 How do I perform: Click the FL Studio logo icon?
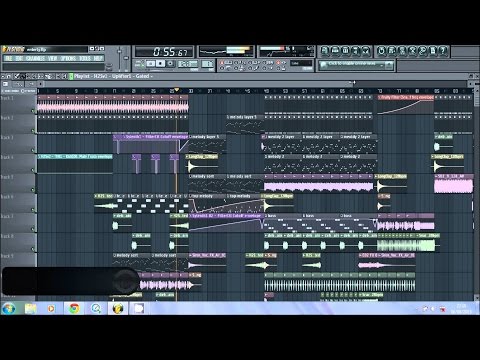pos(5,49)
